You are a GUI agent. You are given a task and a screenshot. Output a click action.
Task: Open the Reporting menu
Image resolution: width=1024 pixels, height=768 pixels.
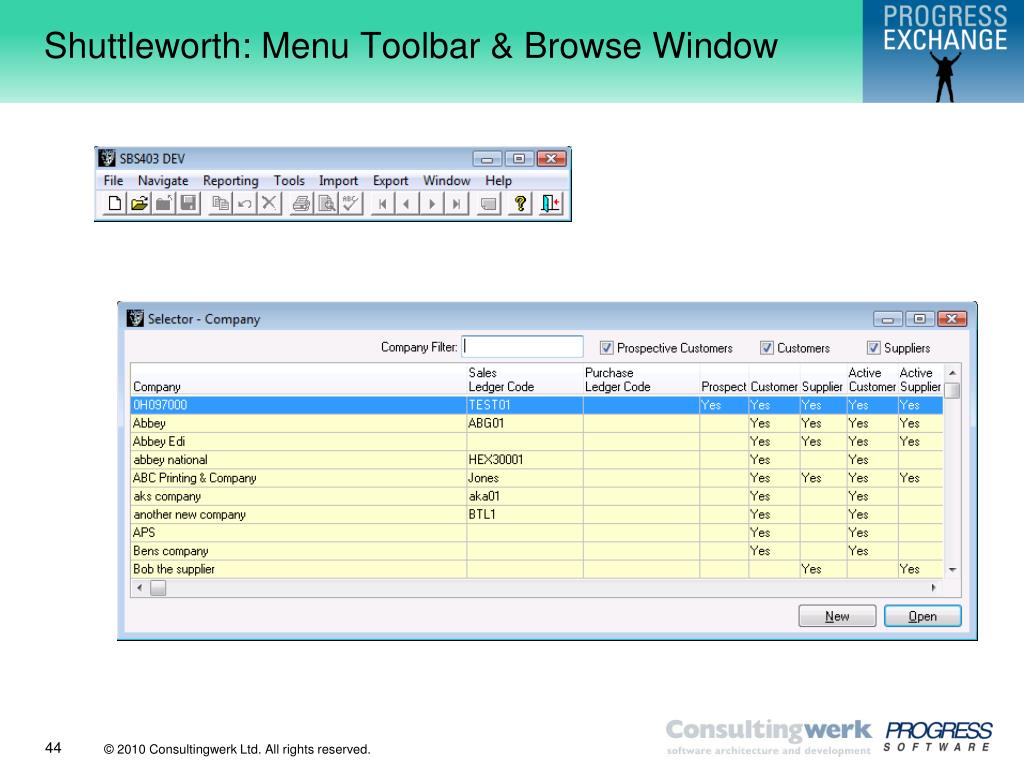(231, 180)
